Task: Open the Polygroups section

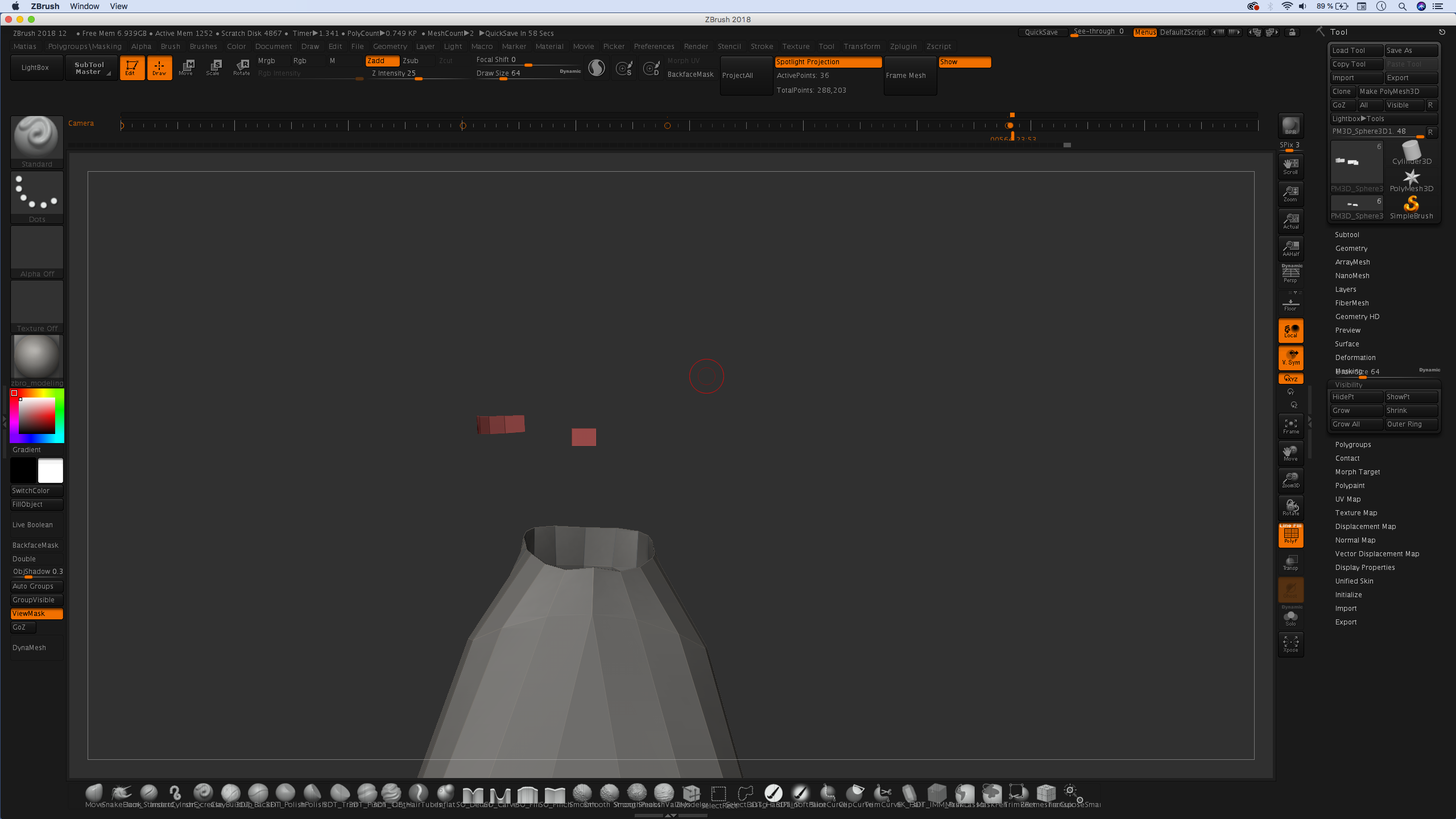Action: coord(1353,445)
